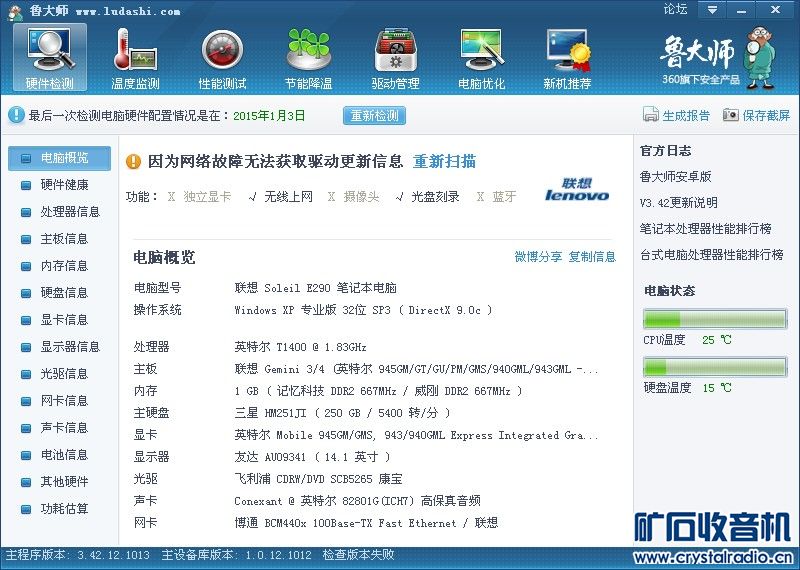
Task: Click the blue info icon beside 最后一次检测
Action: tap(16, 115)
